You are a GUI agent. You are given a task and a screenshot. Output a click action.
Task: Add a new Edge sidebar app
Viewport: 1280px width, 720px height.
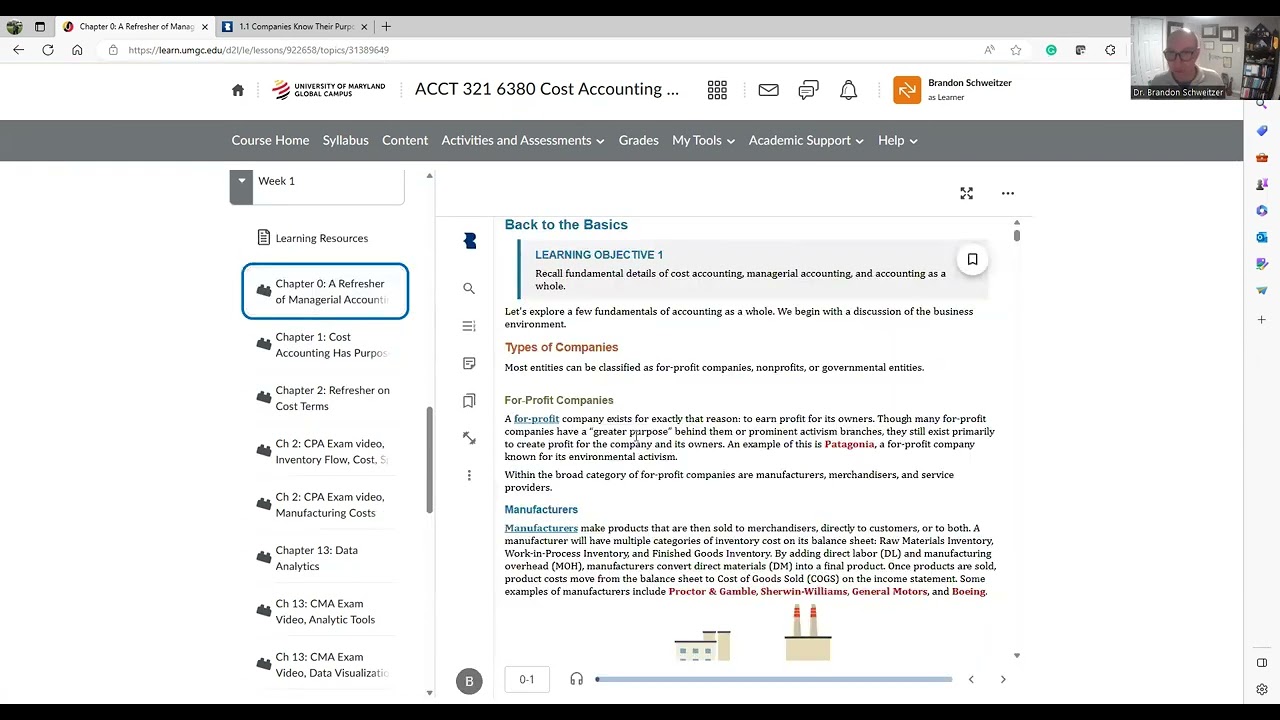(1262, 320)
